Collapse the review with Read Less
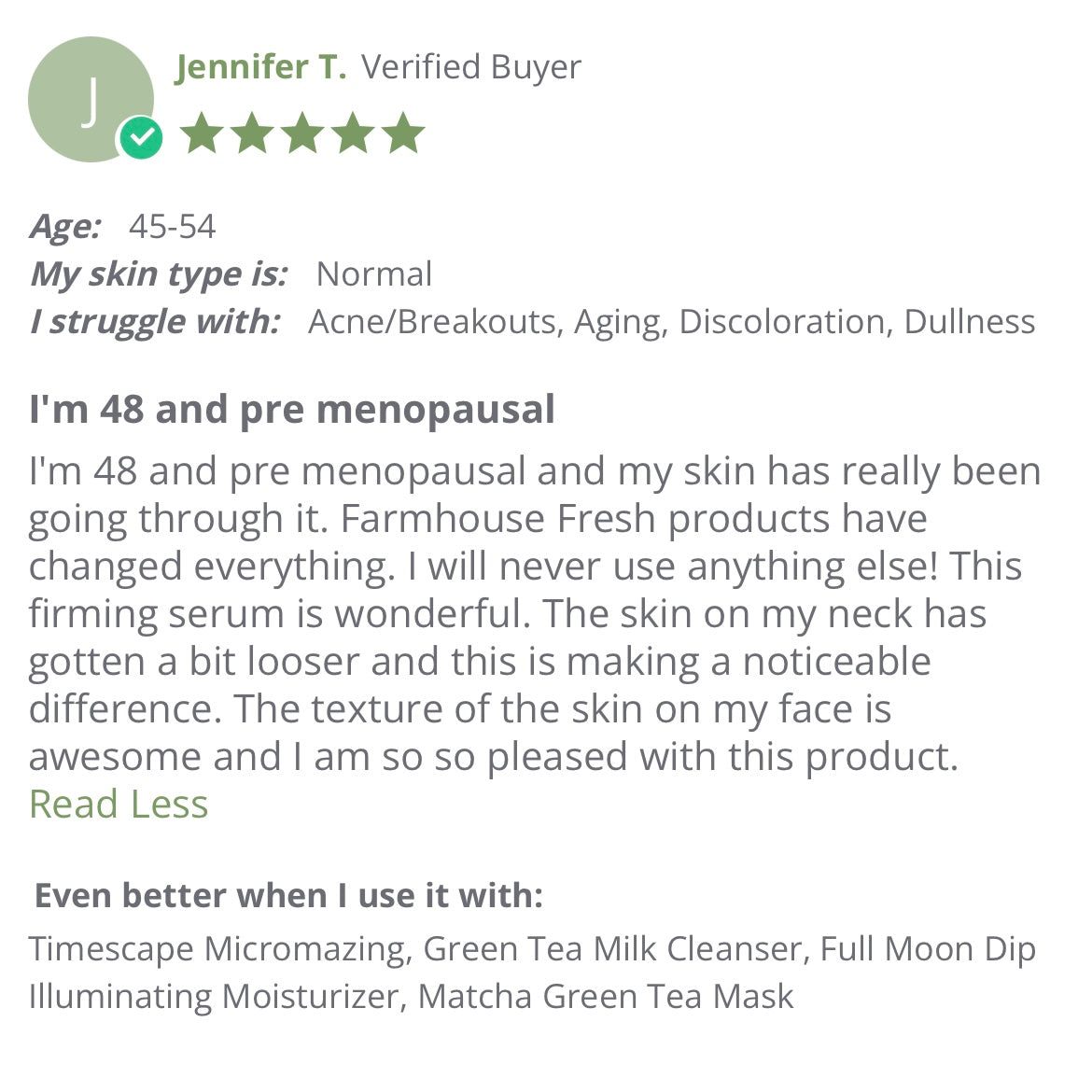The image size is (1092, 1092). [x=119, y=805]
